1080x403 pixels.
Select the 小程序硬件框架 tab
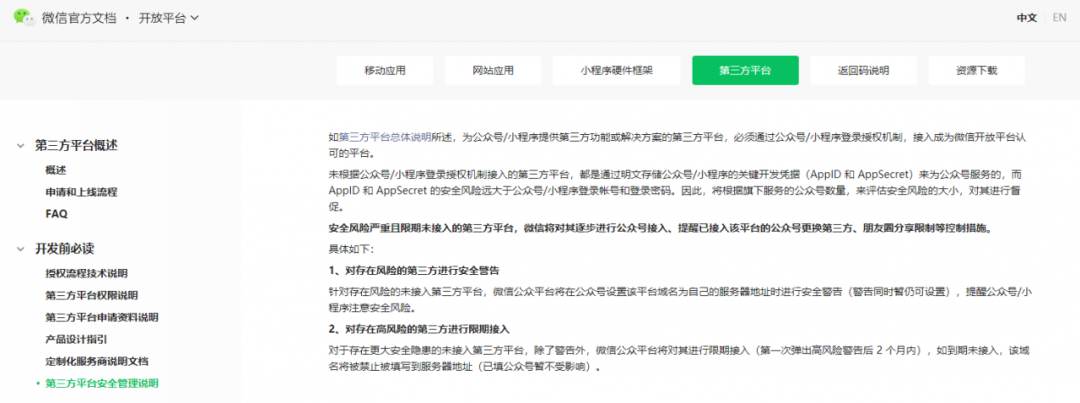click(x=616, y=70)
